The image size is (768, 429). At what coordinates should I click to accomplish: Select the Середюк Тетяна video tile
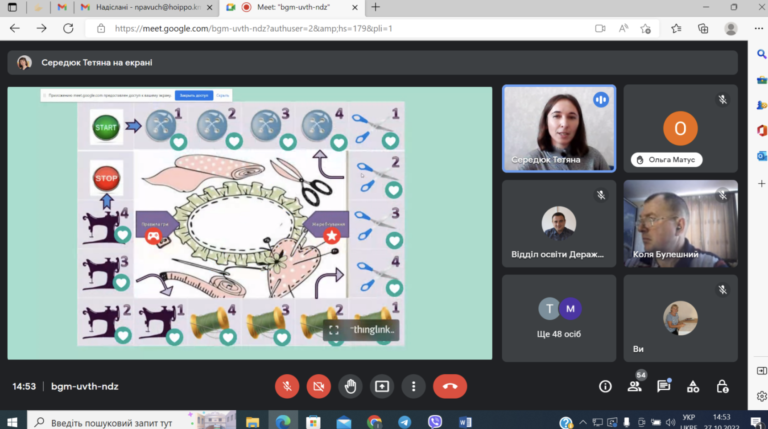[559, 128]
